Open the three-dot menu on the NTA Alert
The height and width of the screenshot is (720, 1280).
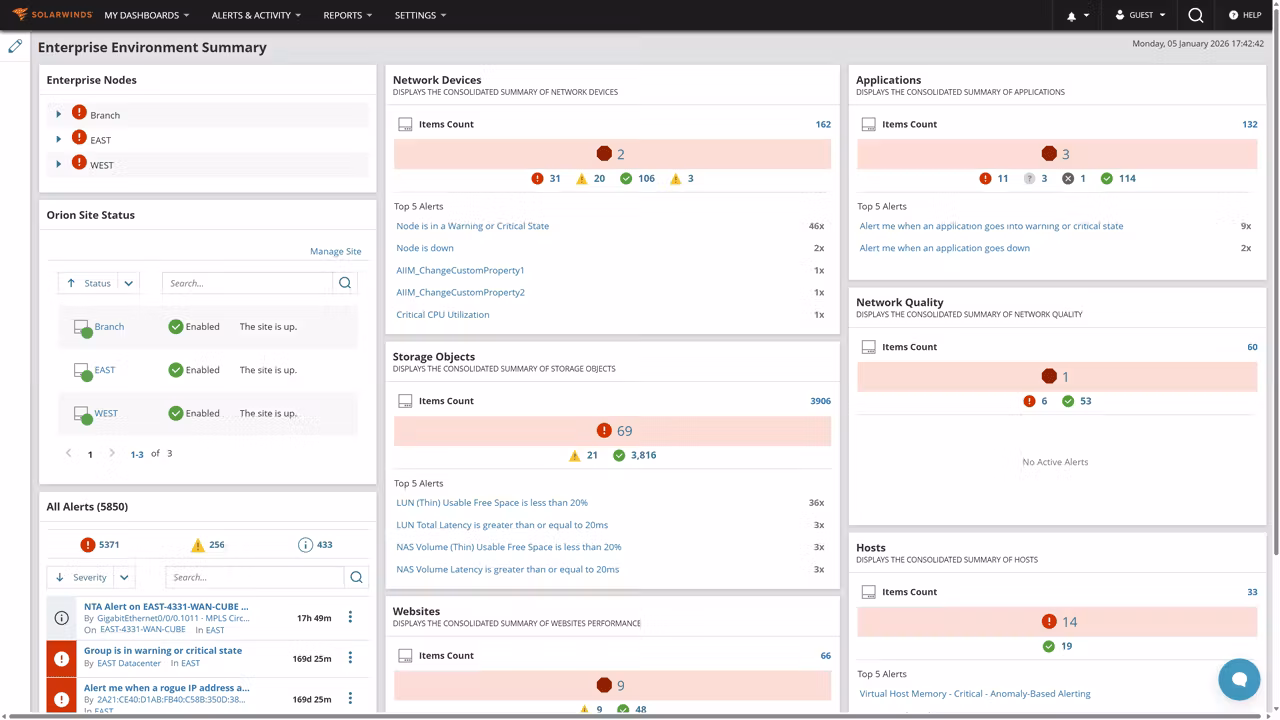coord(349,617)
